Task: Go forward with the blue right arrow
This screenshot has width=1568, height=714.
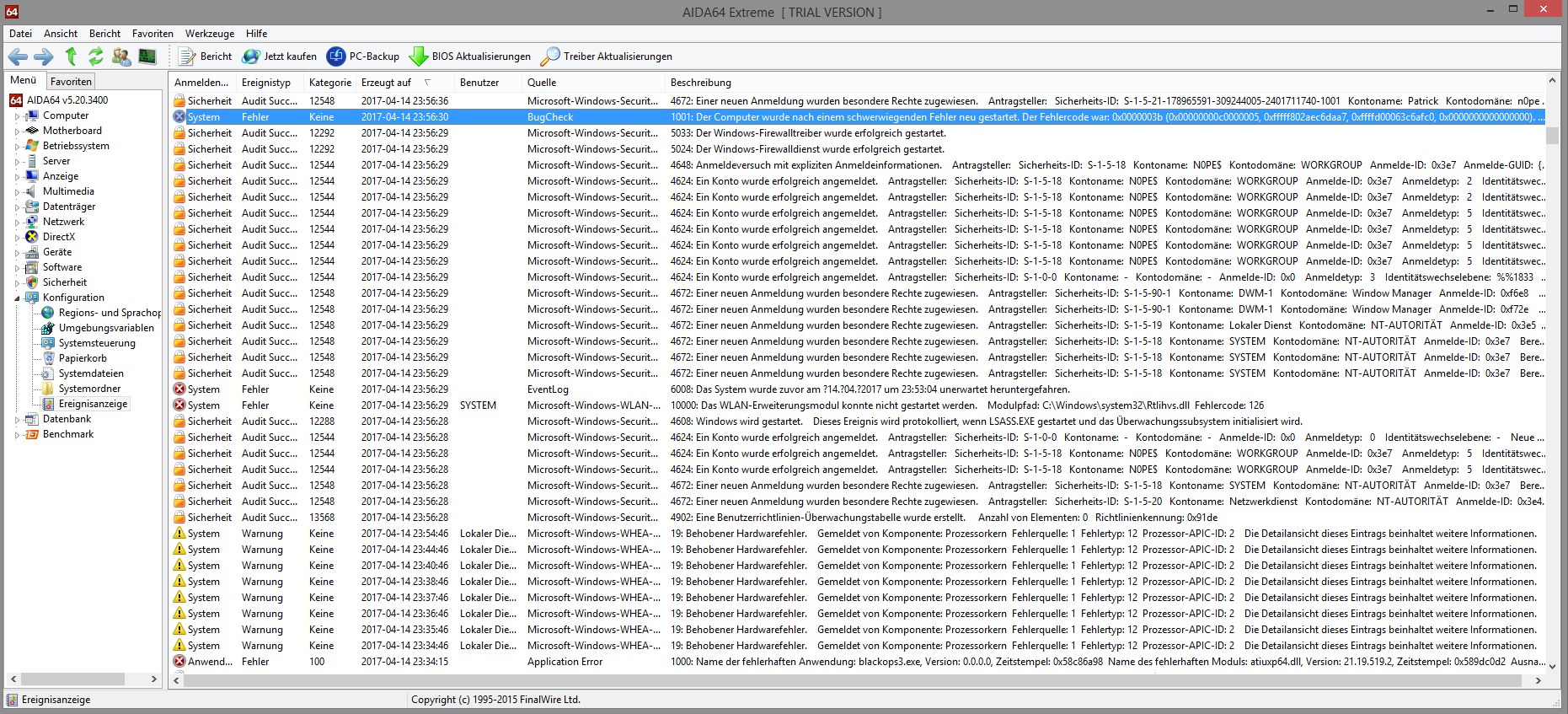Action: point(44,56)
